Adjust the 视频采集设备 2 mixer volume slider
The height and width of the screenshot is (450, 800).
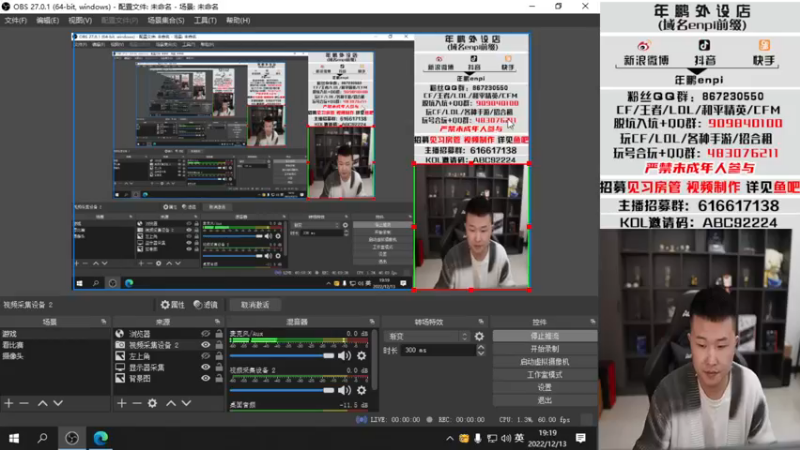[282, 390]
